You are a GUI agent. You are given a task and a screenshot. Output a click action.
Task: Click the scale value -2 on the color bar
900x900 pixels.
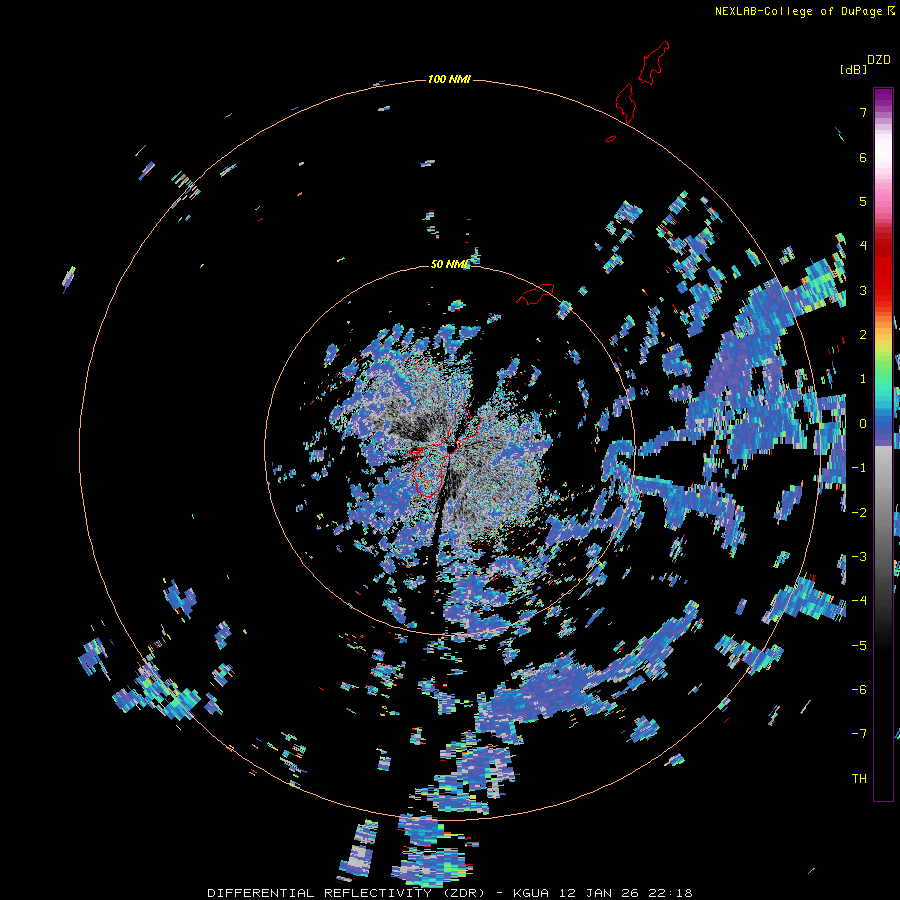(859, 512)
